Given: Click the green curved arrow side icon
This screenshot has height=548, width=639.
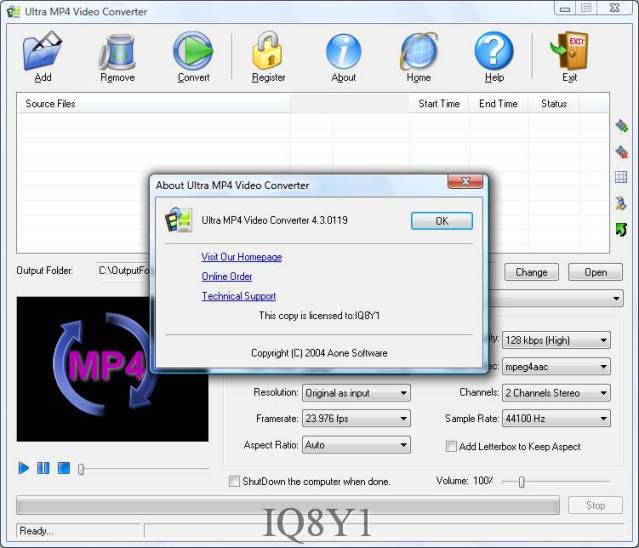Looking at the screenshot, I should click(621, 229).
